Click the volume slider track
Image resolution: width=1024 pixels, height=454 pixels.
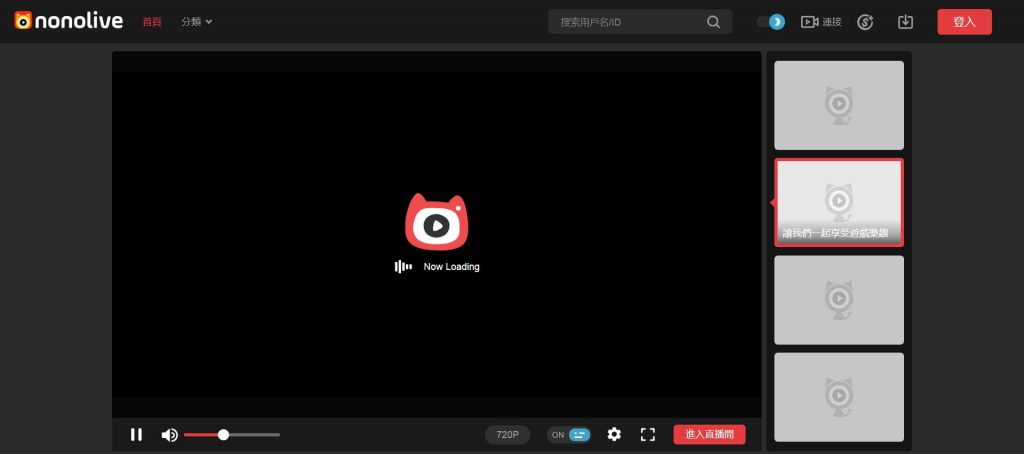pos(250,435)
